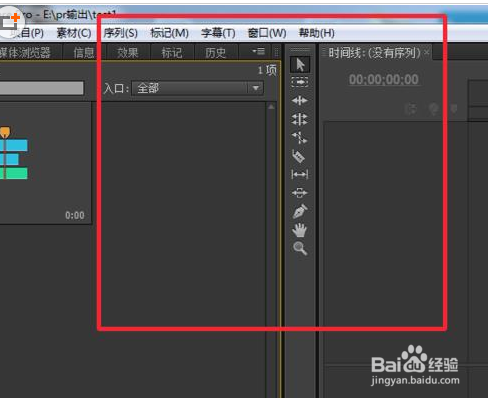Select the Hand tool
Viewport: 488px width, 398px height.
click(300, 230)
